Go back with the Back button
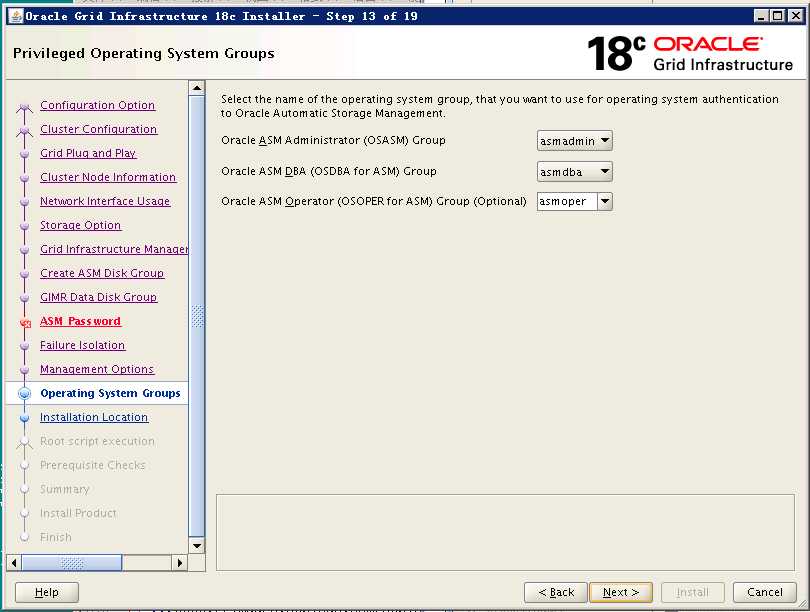This screenshot has height=612, width=810. pyautogui.click(x=556, y=592)
